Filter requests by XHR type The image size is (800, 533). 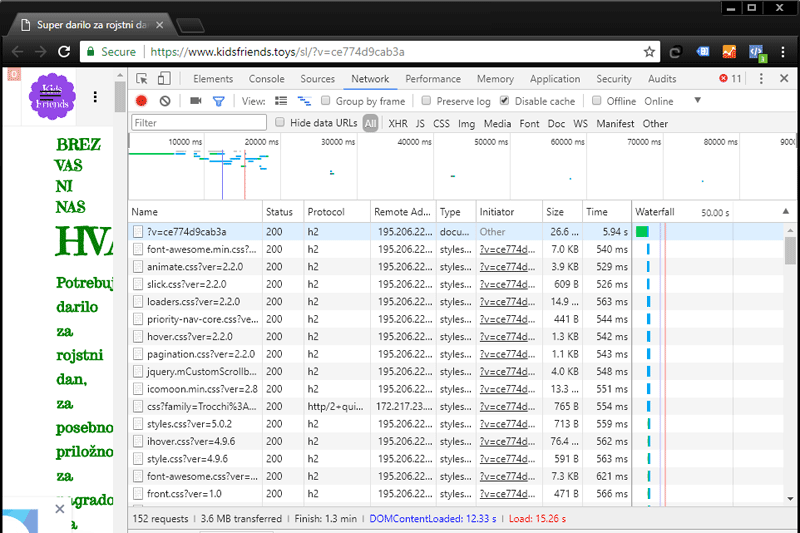(397, 124)
